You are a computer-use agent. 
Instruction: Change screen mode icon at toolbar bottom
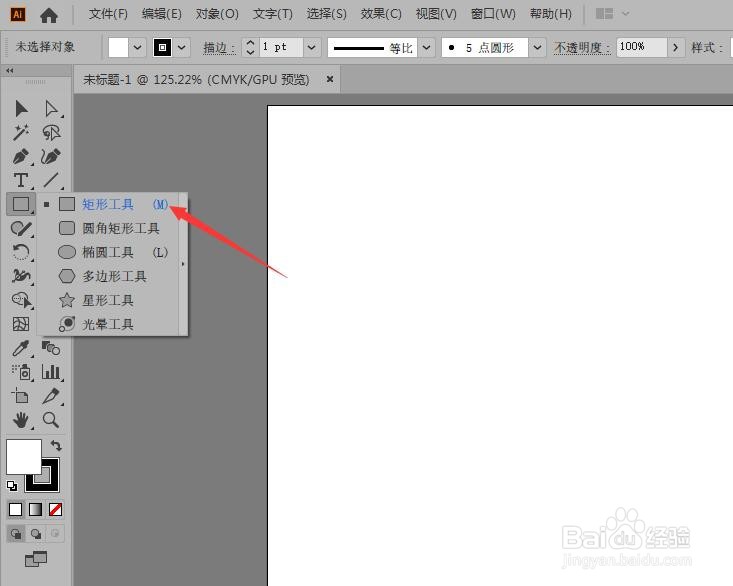(36, 559)
